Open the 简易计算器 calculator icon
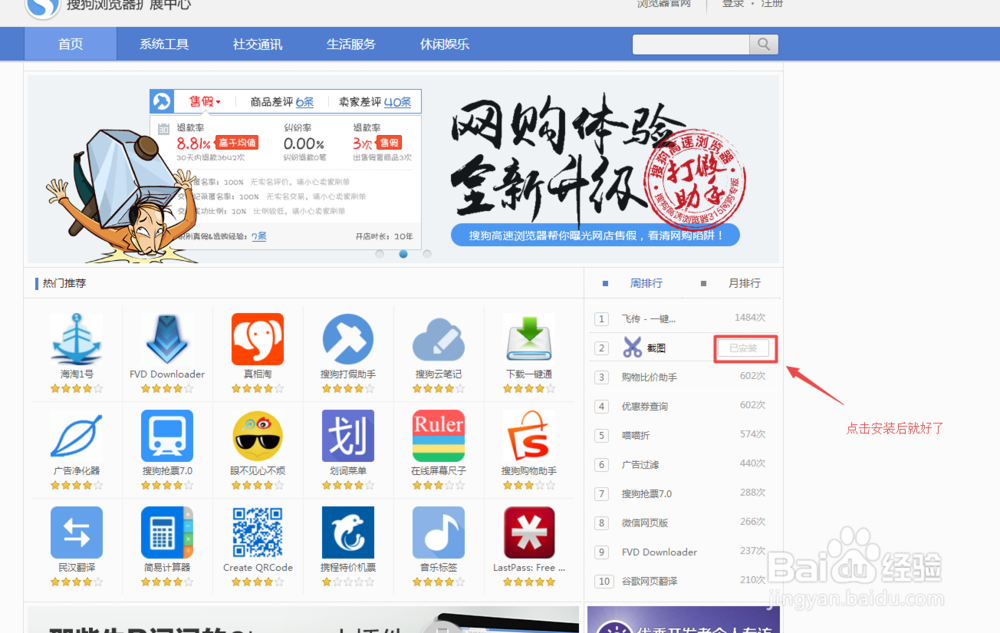This screenshot has width=1000, height=633. 167,532
